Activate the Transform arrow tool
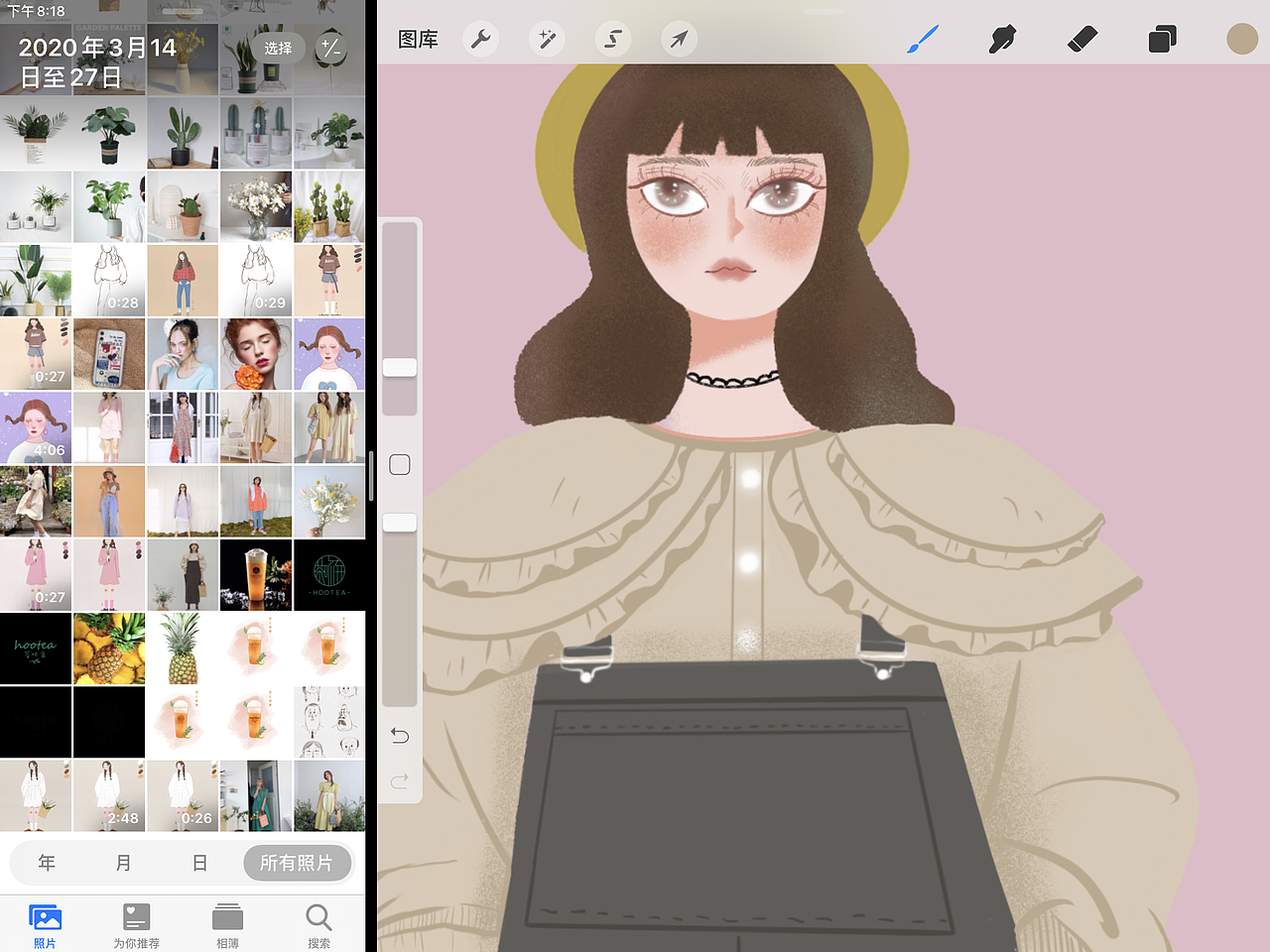Screen dimensions: 1270x952 680,40
